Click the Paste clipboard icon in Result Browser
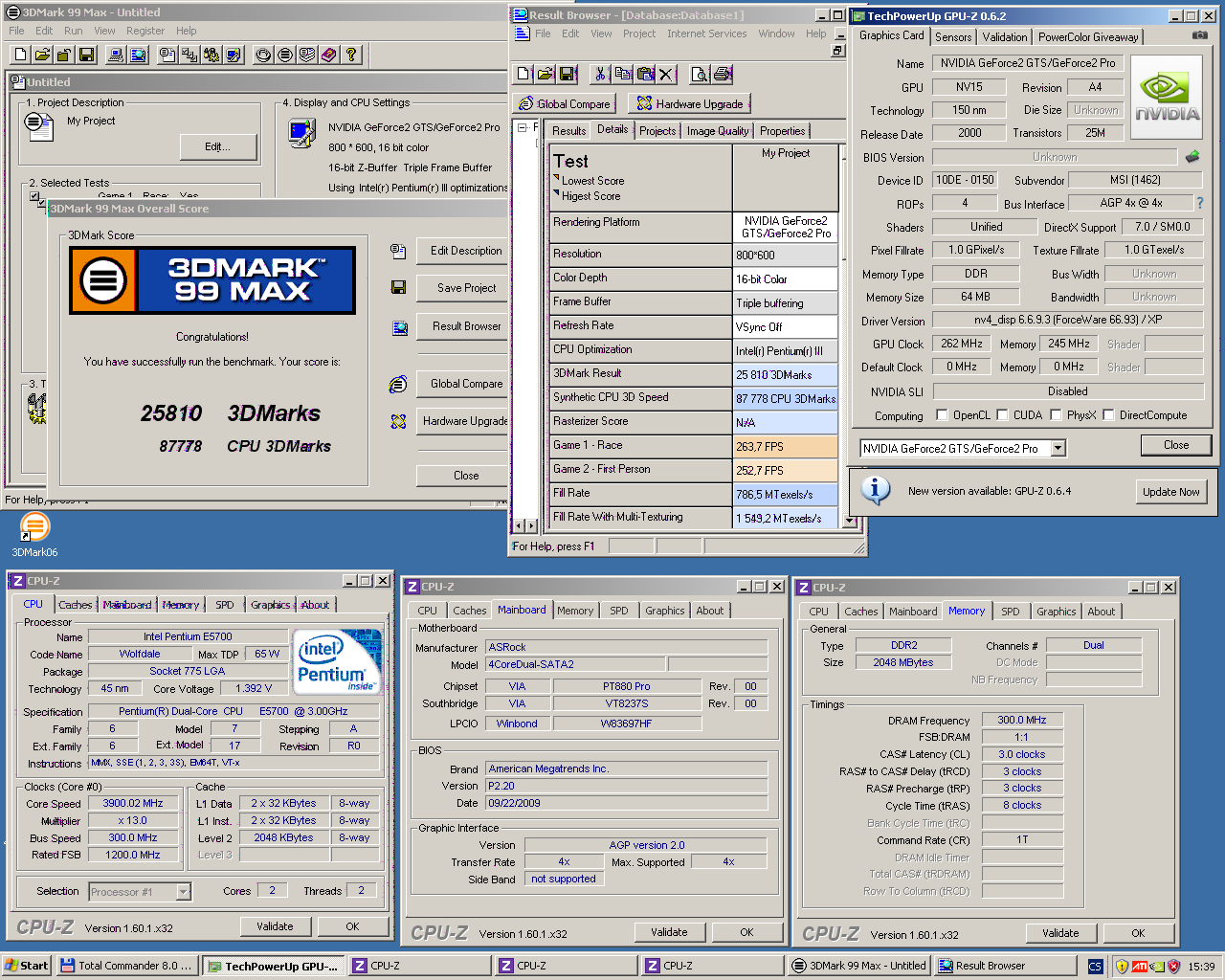 pos(645,74)
